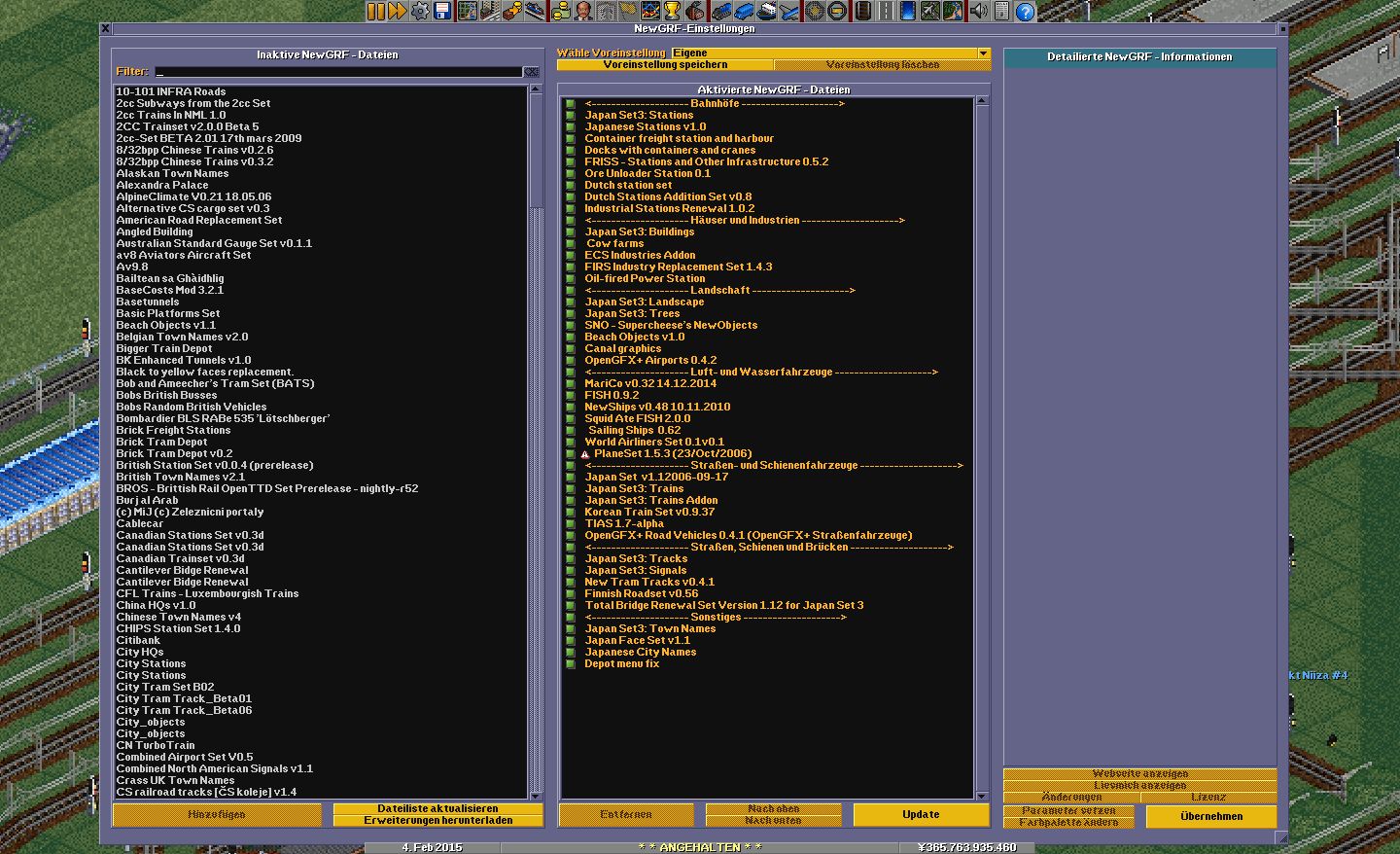Click the finances coin stack icon
The image size is (1400, 854).
560,11
